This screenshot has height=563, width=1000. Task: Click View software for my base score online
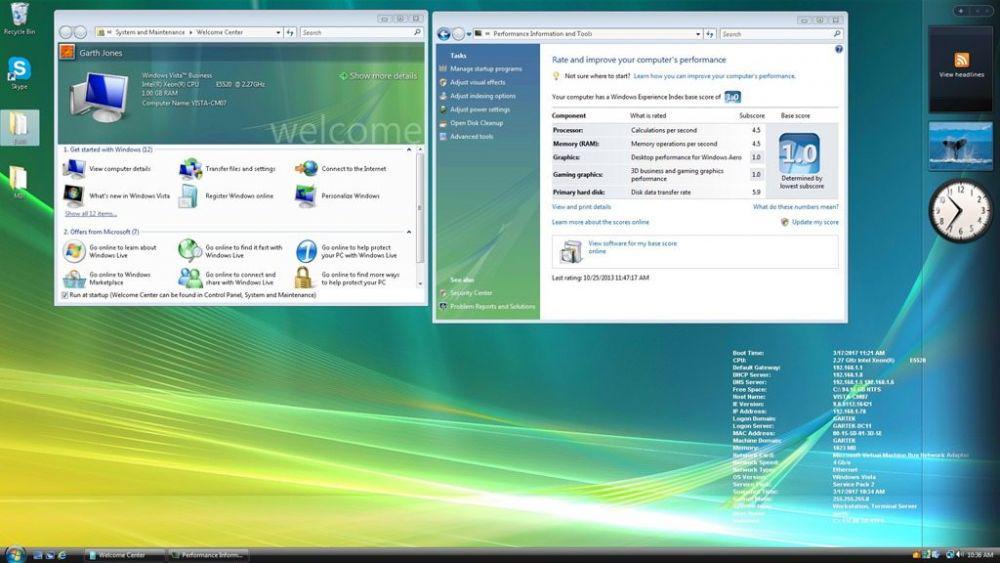(x=632, y=247)
